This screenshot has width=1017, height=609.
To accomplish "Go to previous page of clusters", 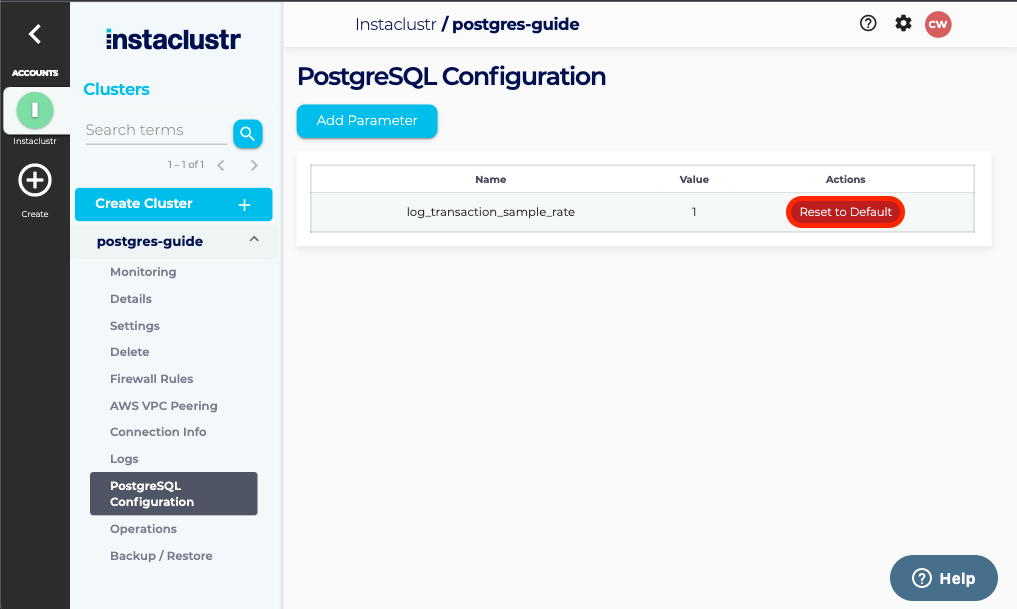I will tap(221, 165).
